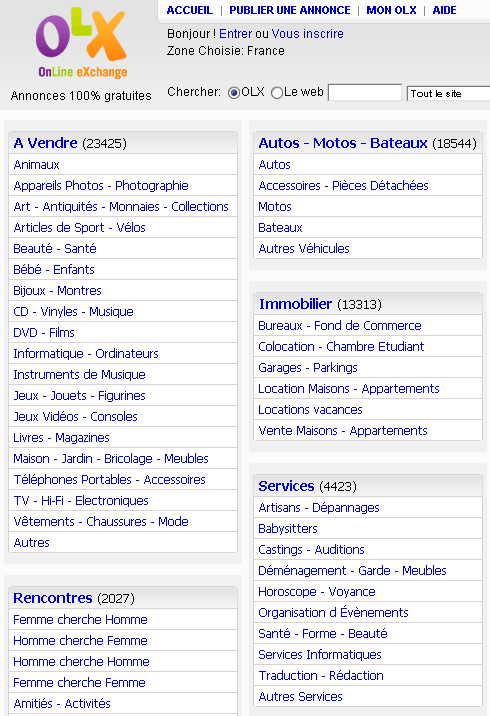Open the Immobilier category heading

(x=295, y=304)
